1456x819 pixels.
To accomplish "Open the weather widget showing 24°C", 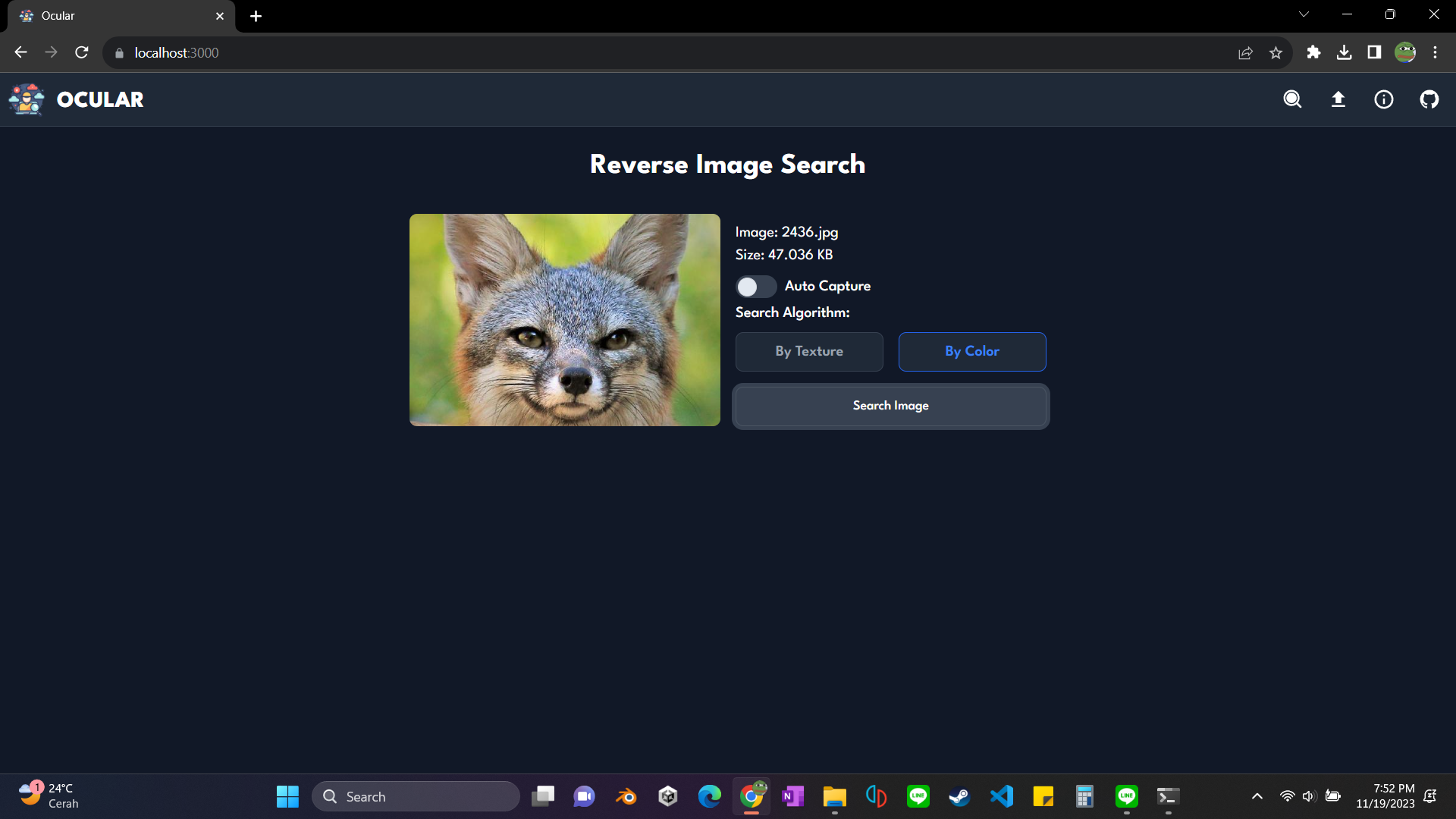I will tap(49, 796).
